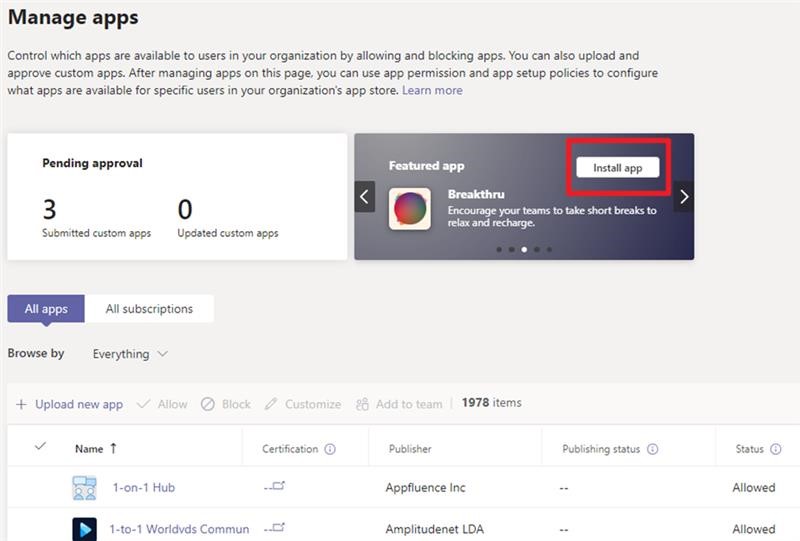This screenshot has height=541, width=800.
Task: Click the 1-to-1 Worldvds app icon
Action: [x=84, y=529]
